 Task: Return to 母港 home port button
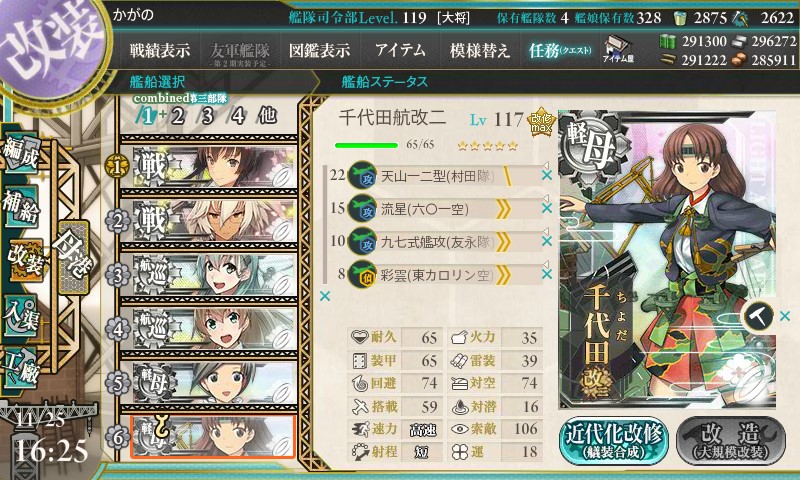click(x=74, y=257)
